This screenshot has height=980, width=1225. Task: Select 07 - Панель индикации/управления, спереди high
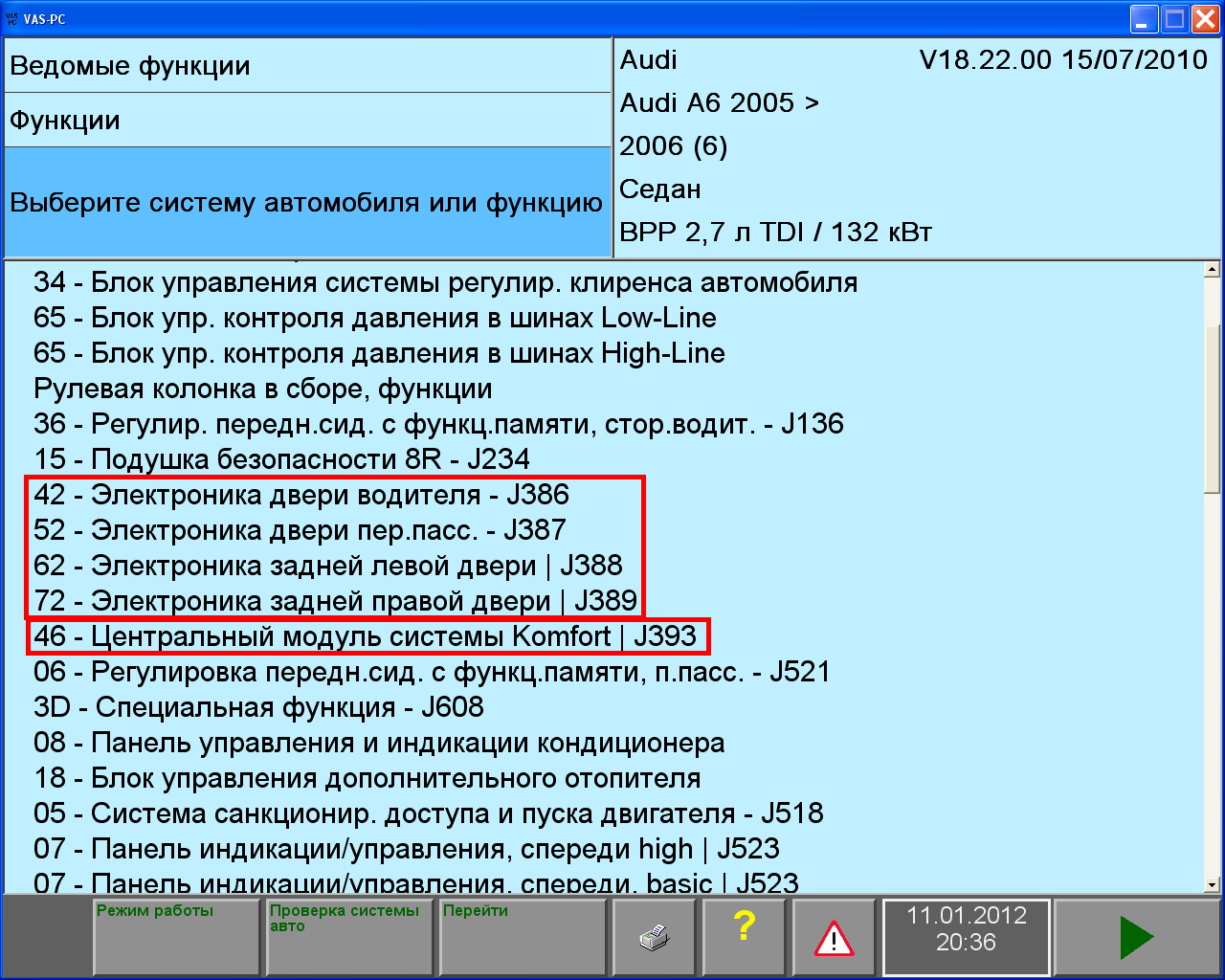(x=407, y=849)
